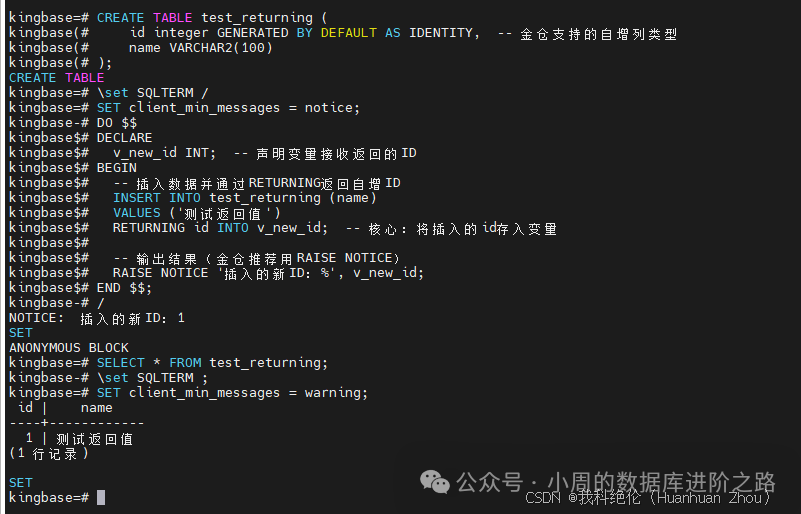Click the NOTICE output showing 插入的新ID: 1
801x514 pixels.
pos(97,318)
